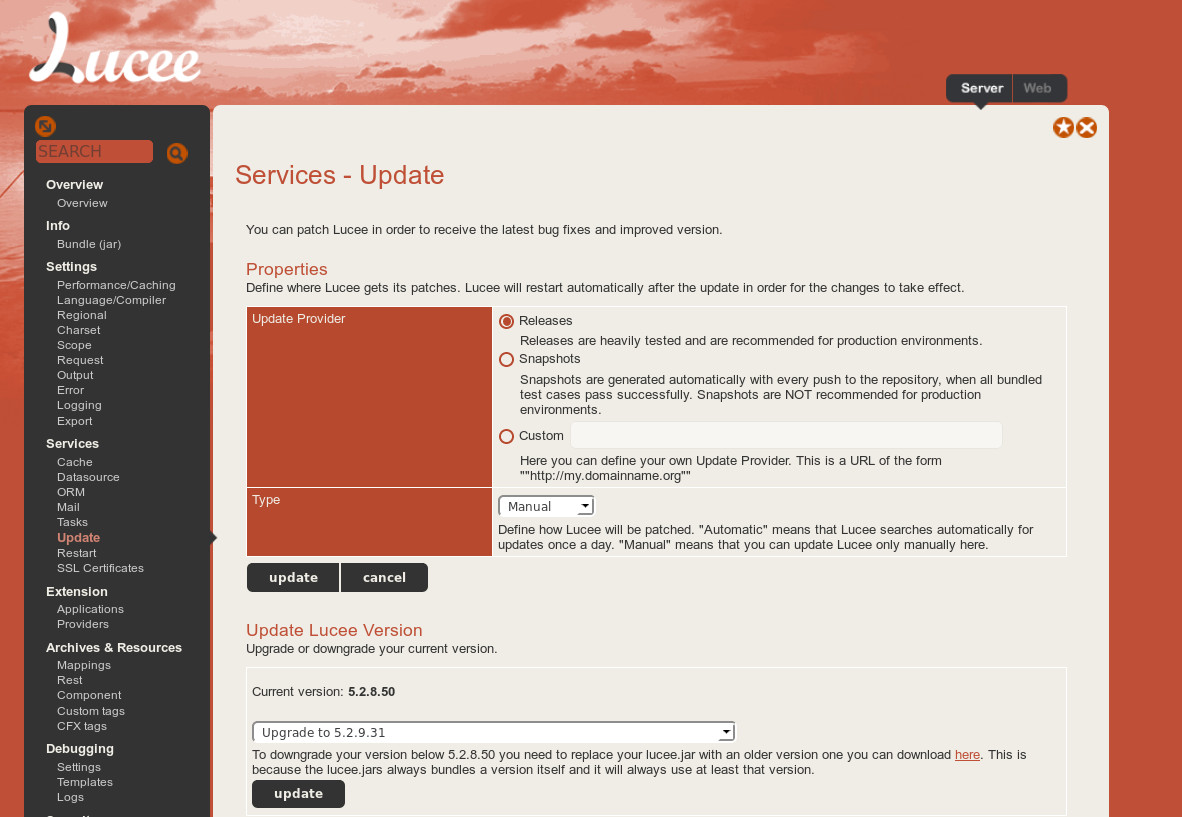This screenshot has width=1182, height=817.
Task: Open Logging settings
Action: pyautogui.click(x=79, y=405)
